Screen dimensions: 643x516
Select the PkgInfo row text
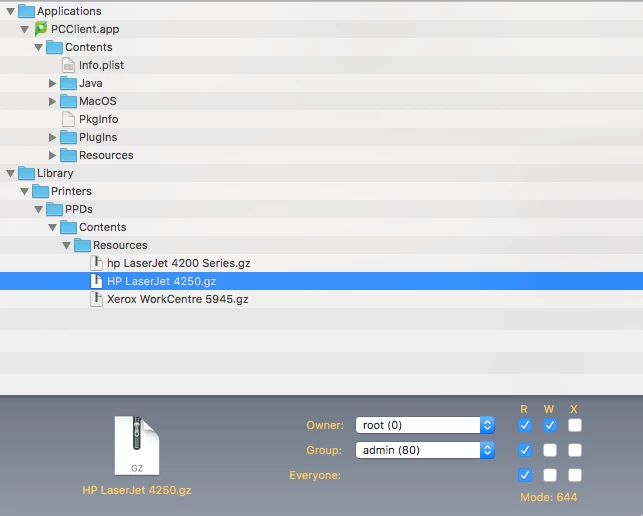98,119
